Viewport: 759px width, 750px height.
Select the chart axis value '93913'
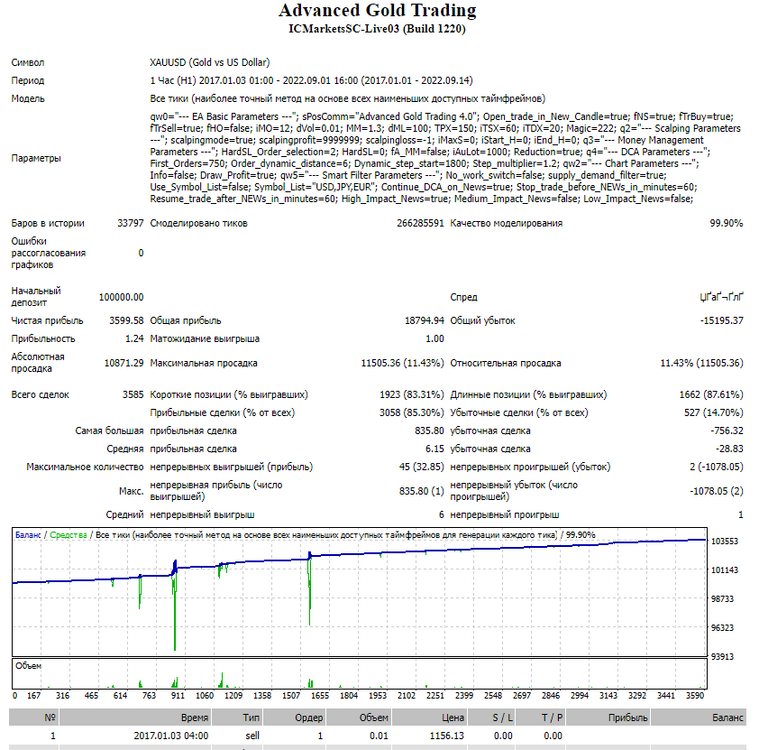(722, 657)
